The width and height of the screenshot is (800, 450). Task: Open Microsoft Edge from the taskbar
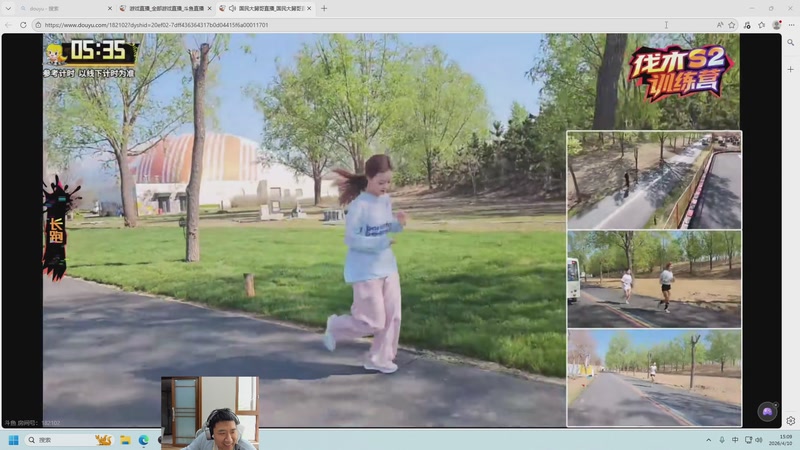point(144,440)
